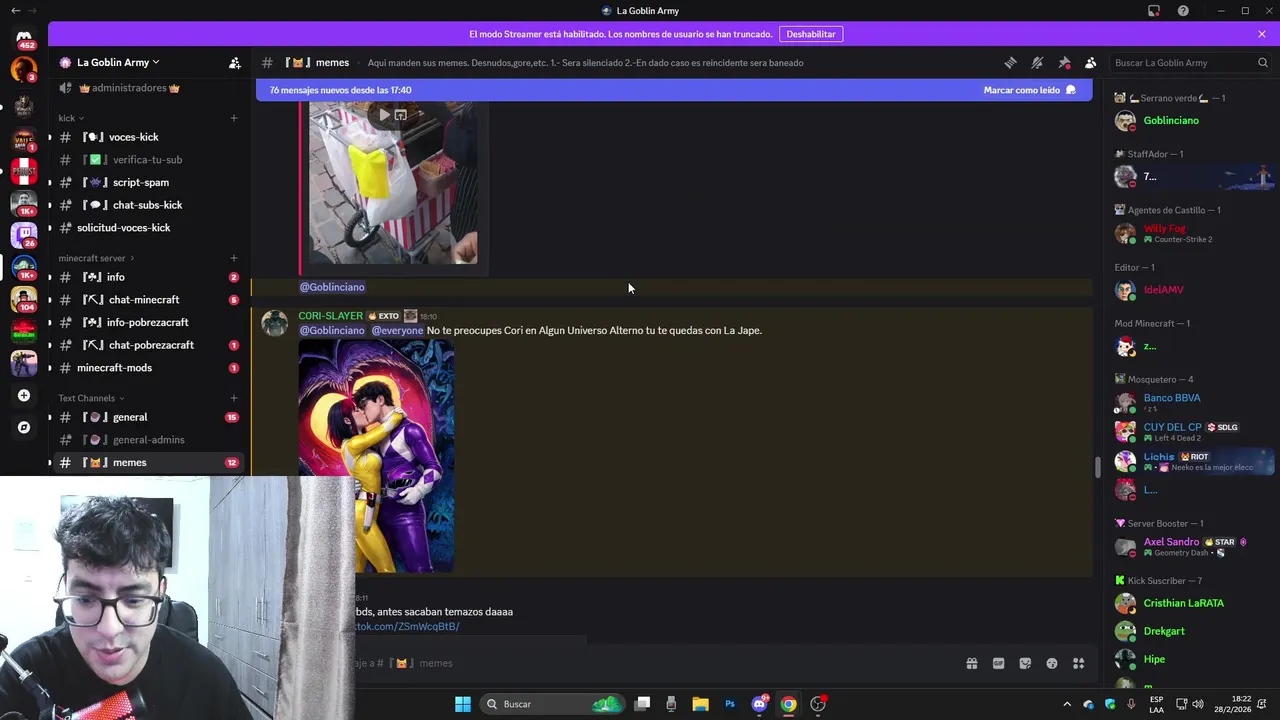Open script-spam channel
Viewport: 1280px width, 720px height.
[x=148, y=183]
